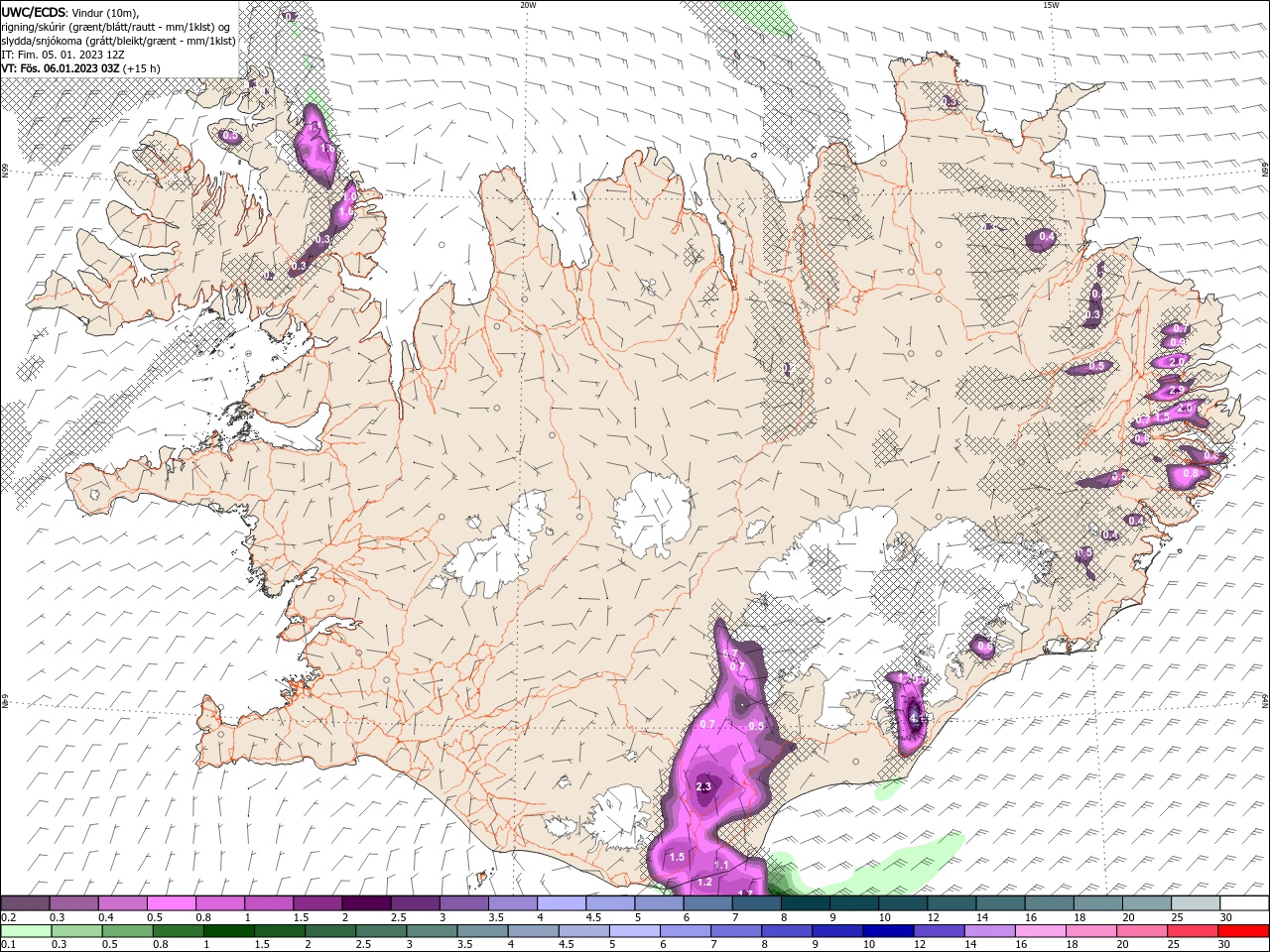The width and height of the screenshot is (1270, 952).
Task: Select the 'slydda/snjókoma' legend description line
Action: (x=116, y=40)
